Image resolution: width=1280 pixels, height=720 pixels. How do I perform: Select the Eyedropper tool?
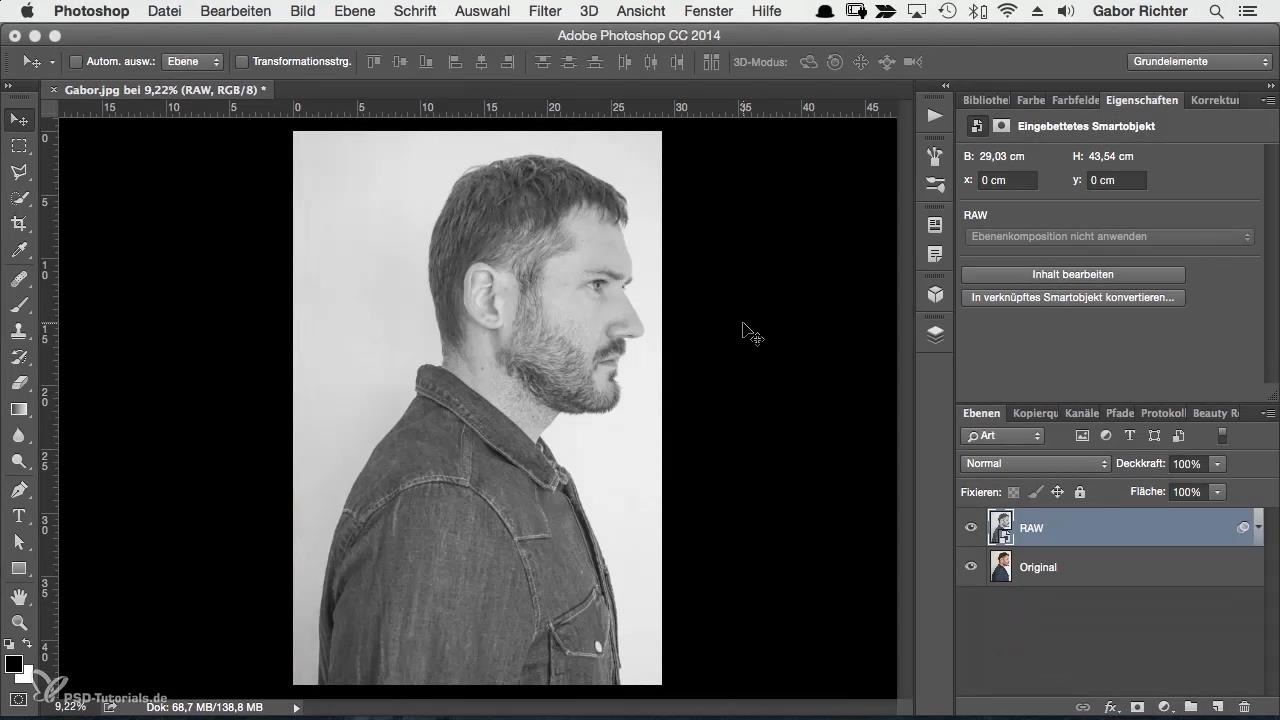pos(19,251)
